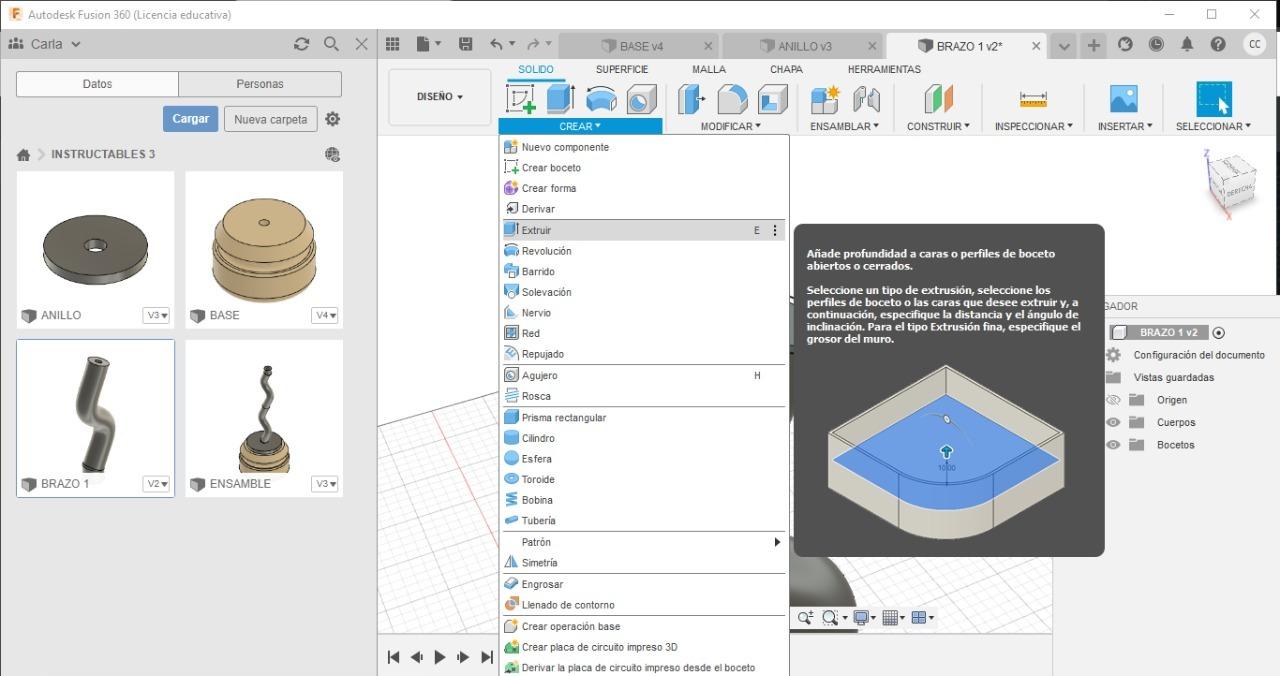Close the data panel
The image size is (1280, 676).
coord(362,44)
